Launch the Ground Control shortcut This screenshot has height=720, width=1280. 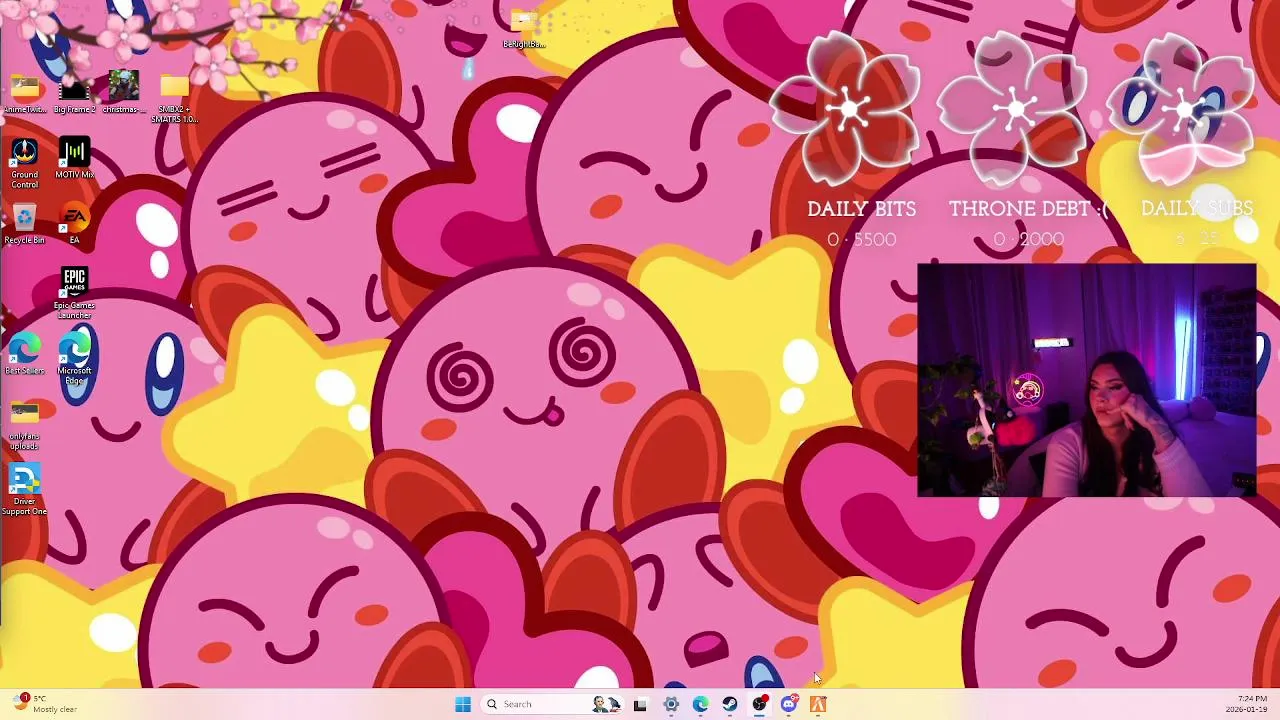click(x=25, y=164)
